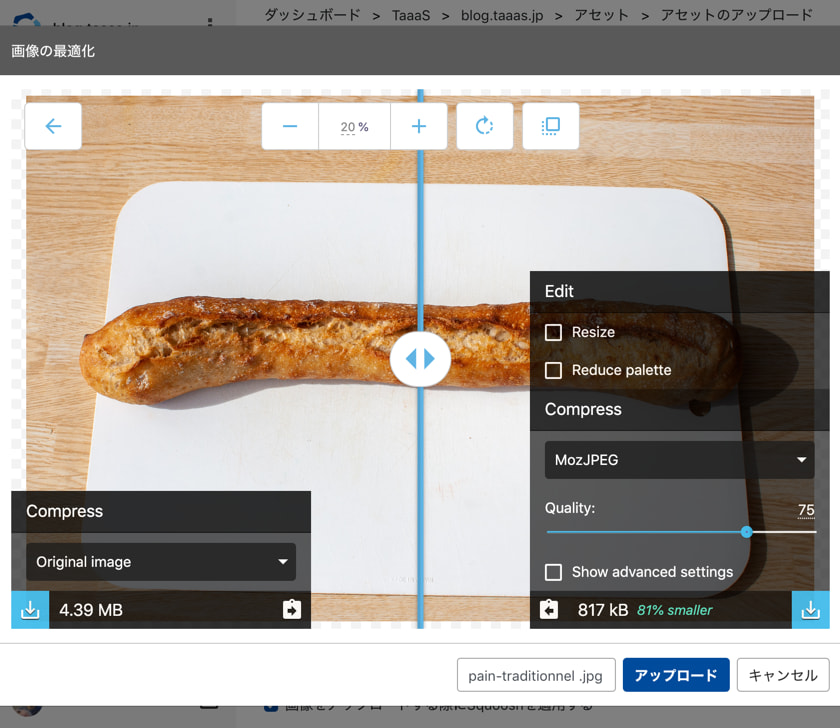
Task: Enable the Resize checkbox
Action: tap(553, 332)
